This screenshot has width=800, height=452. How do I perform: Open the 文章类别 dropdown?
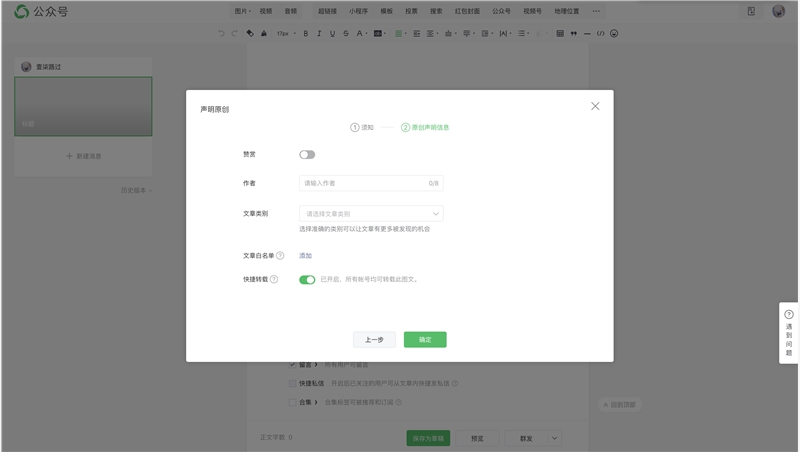click(371, 213)
